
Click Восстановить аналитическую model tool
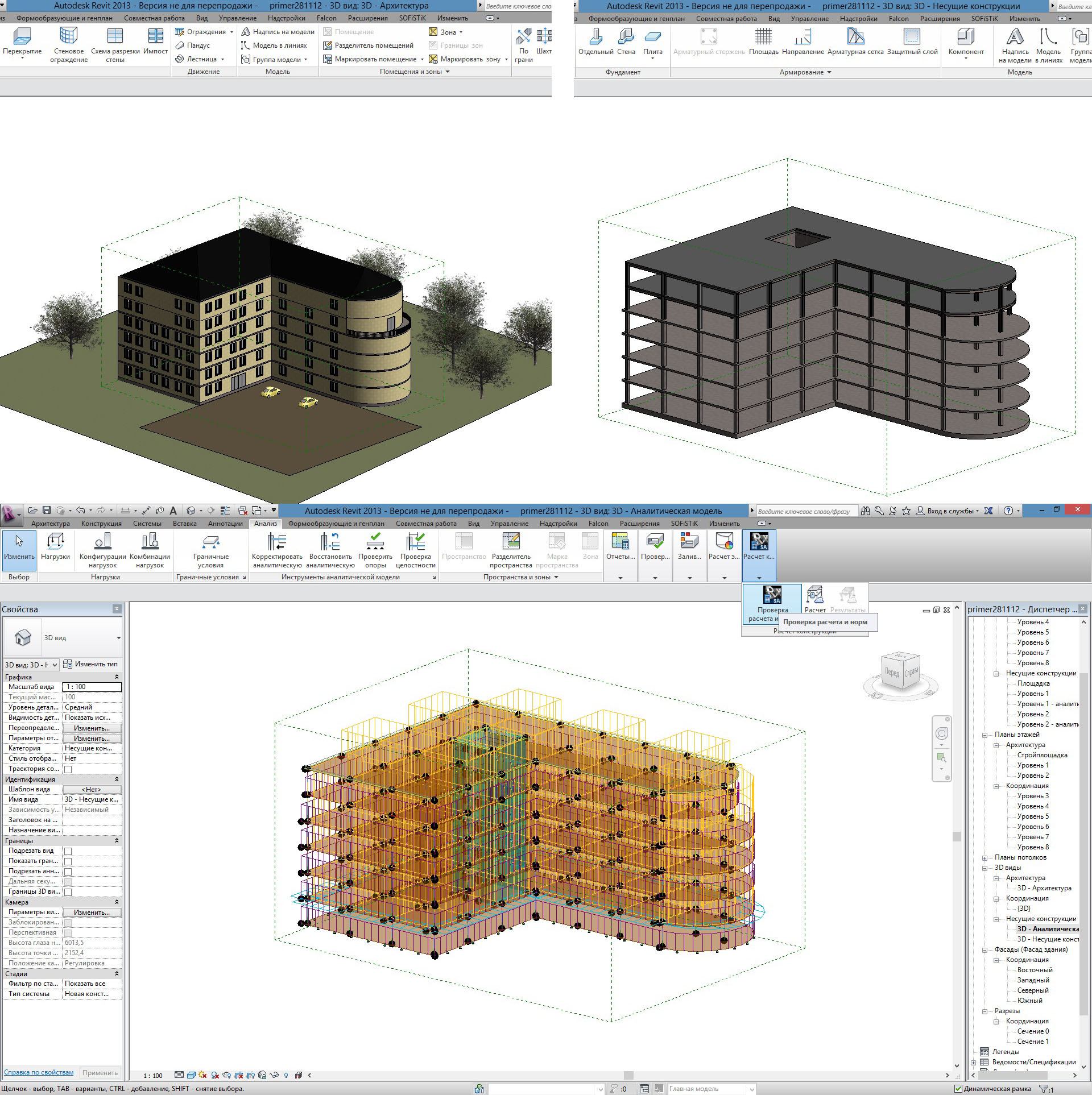pyautogui.click(x=330, y=550)
